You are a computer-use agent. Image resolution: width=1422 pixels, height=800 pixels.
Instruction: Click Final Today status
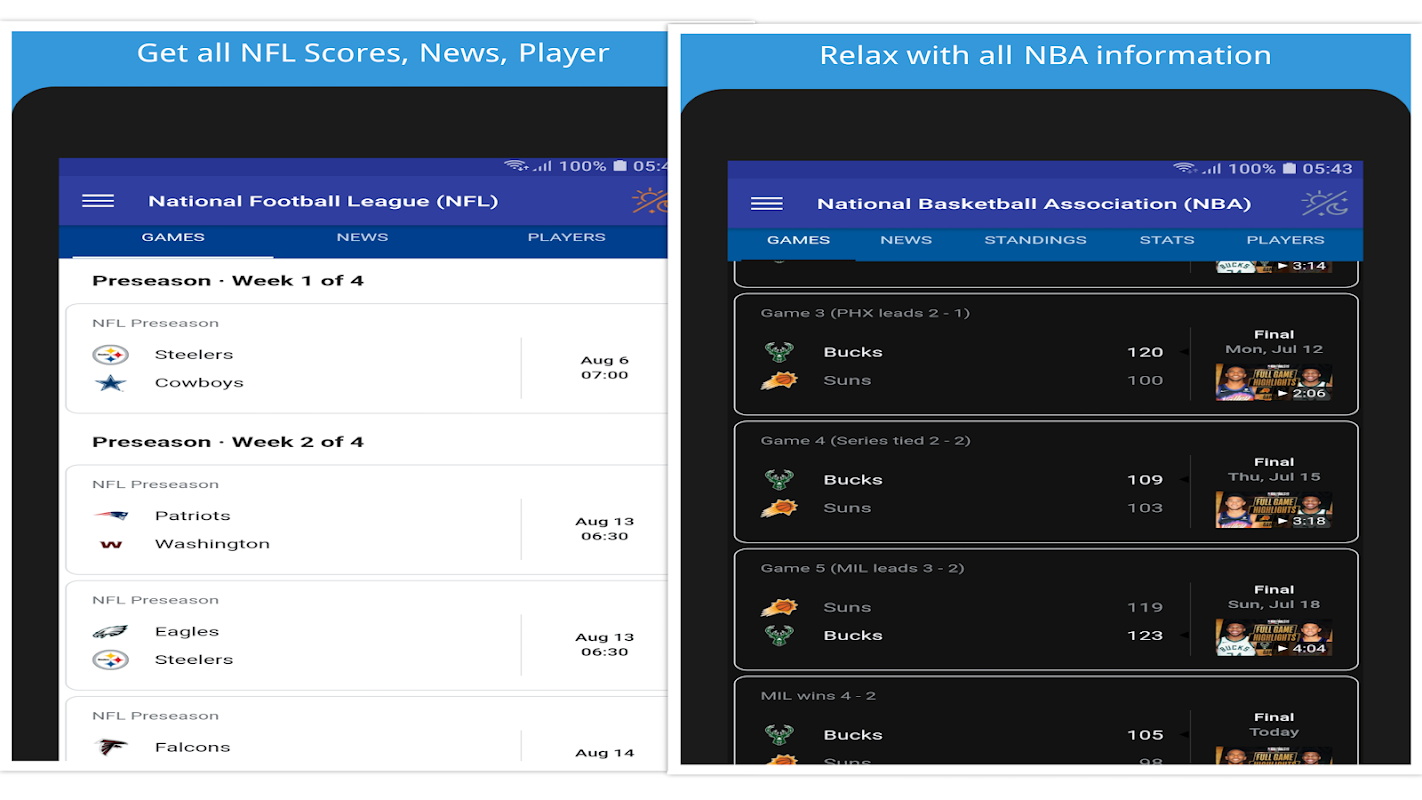coord(1274,724)
